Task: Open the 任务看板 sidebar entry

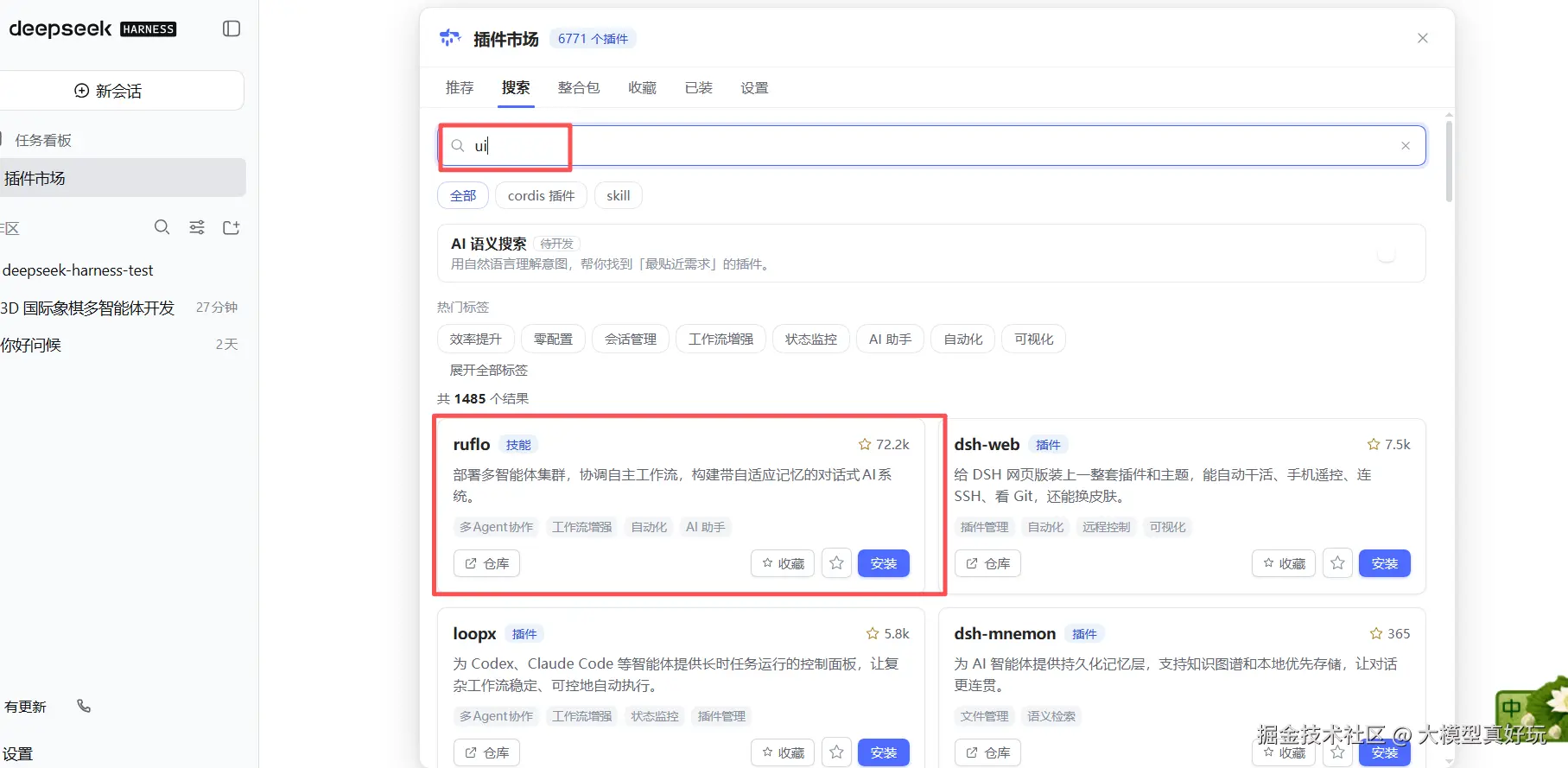Action: pyautogui.click(x=43, y=140)
